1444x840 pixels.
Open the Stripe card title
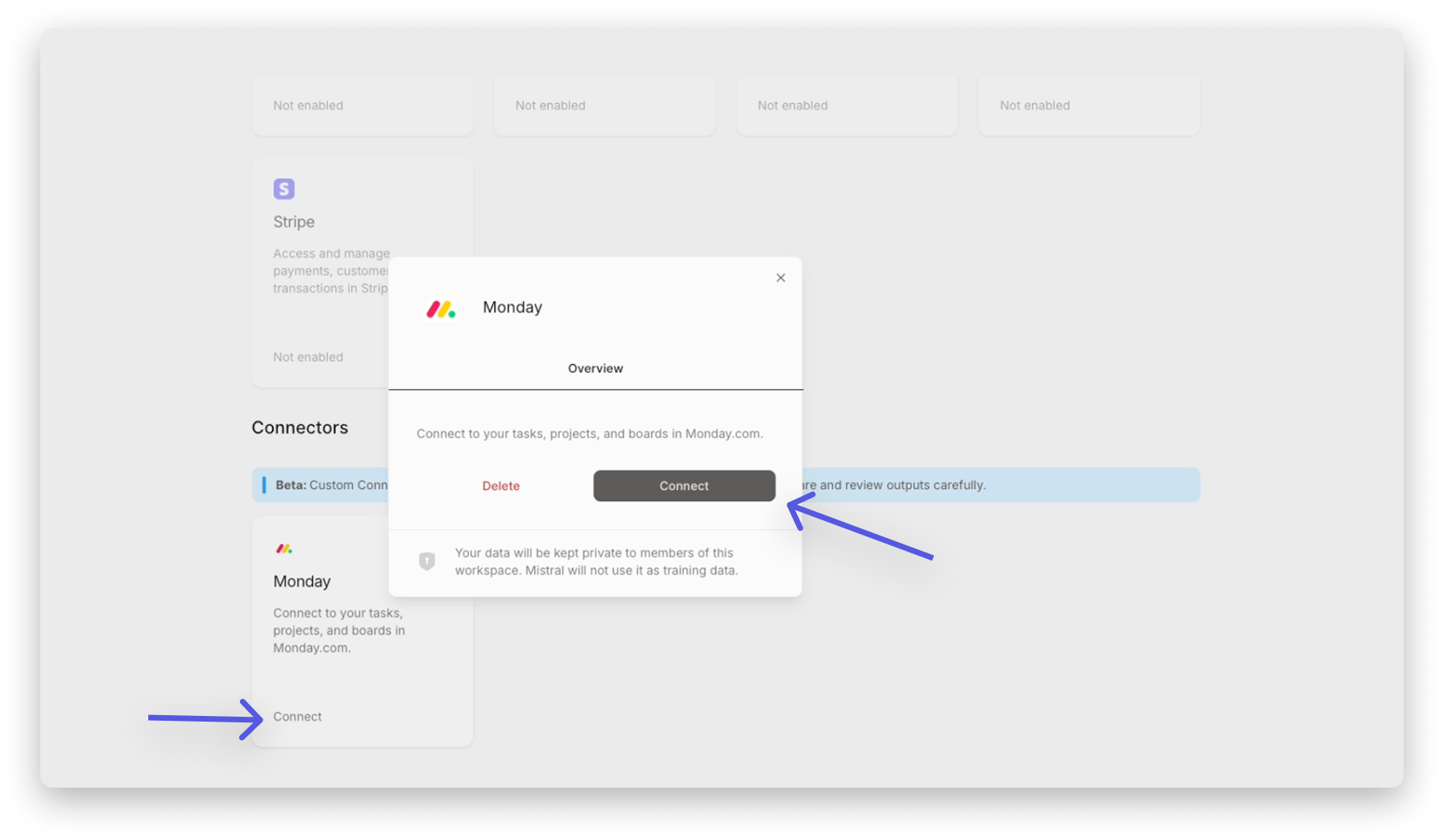pyautogui.click(x=294, y=221)
